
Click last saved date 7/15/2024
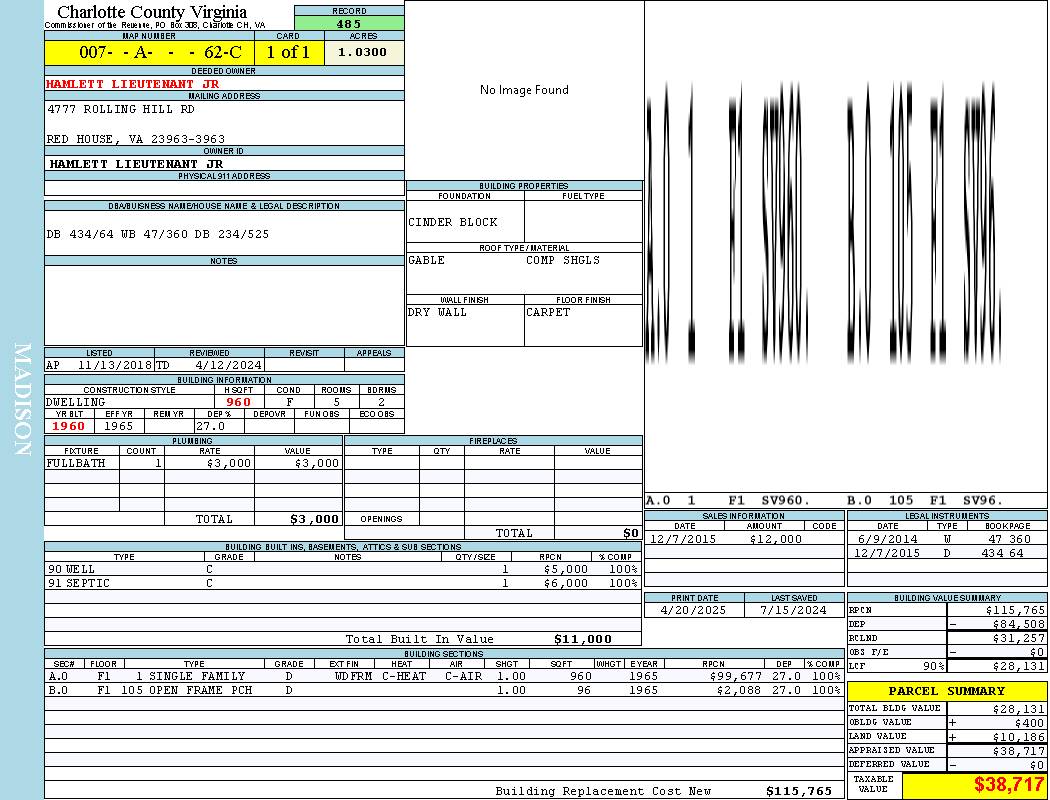click(794, 610)
